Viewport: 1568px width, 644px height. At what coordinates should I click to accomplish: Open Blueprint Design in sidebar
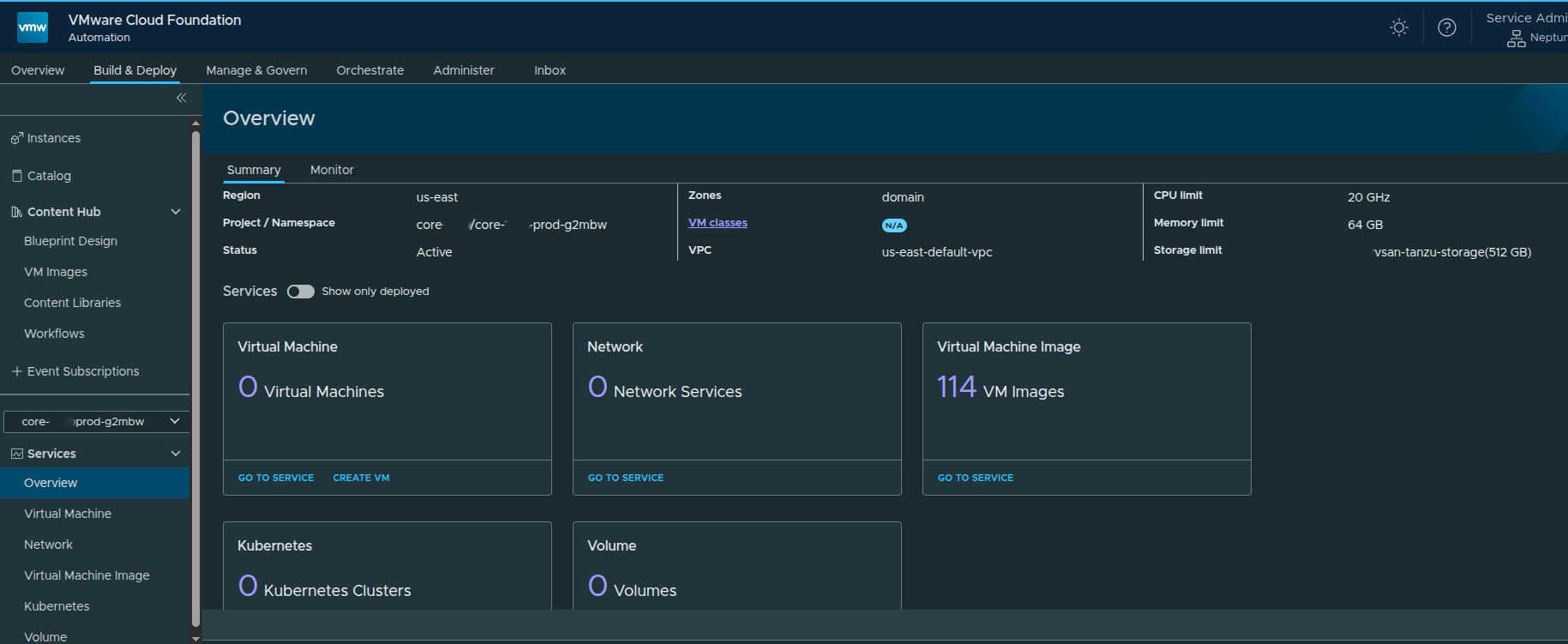point(70,241)
